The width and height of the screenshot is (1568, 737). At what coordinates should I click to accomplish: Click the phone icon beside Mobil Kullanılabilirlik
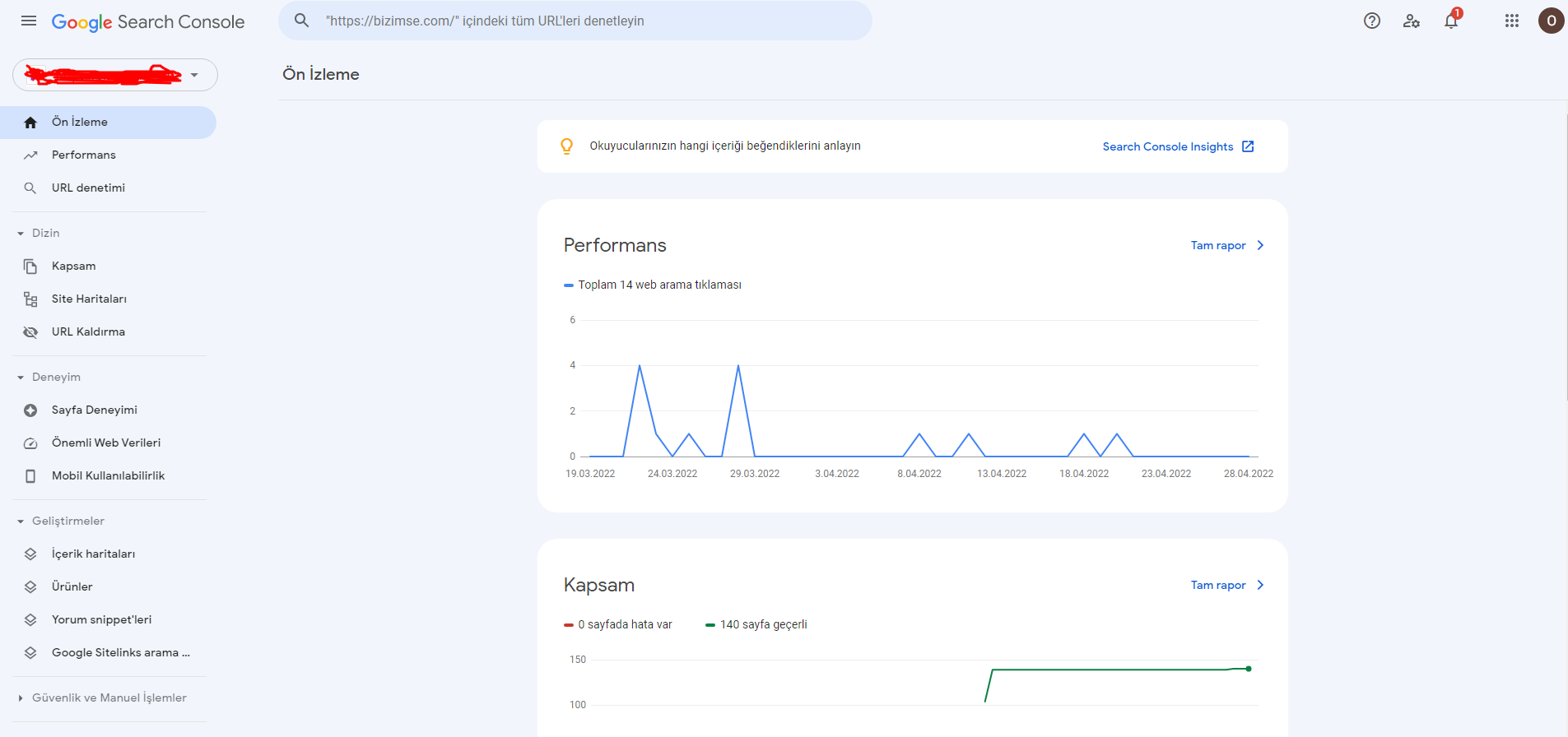click(x=30, y=476)
